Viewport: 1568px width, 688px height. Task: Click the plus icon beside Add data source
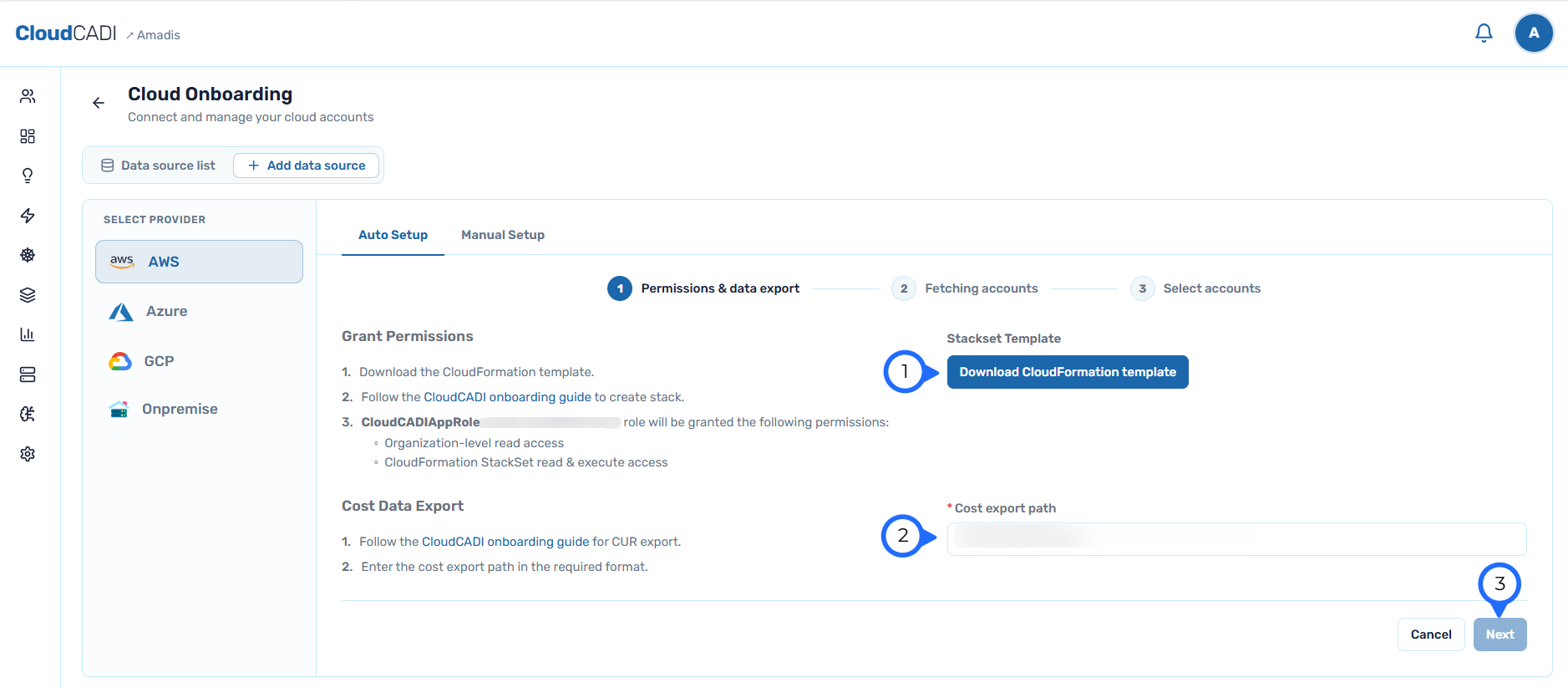pyautogui.click(x=254, y=166)
